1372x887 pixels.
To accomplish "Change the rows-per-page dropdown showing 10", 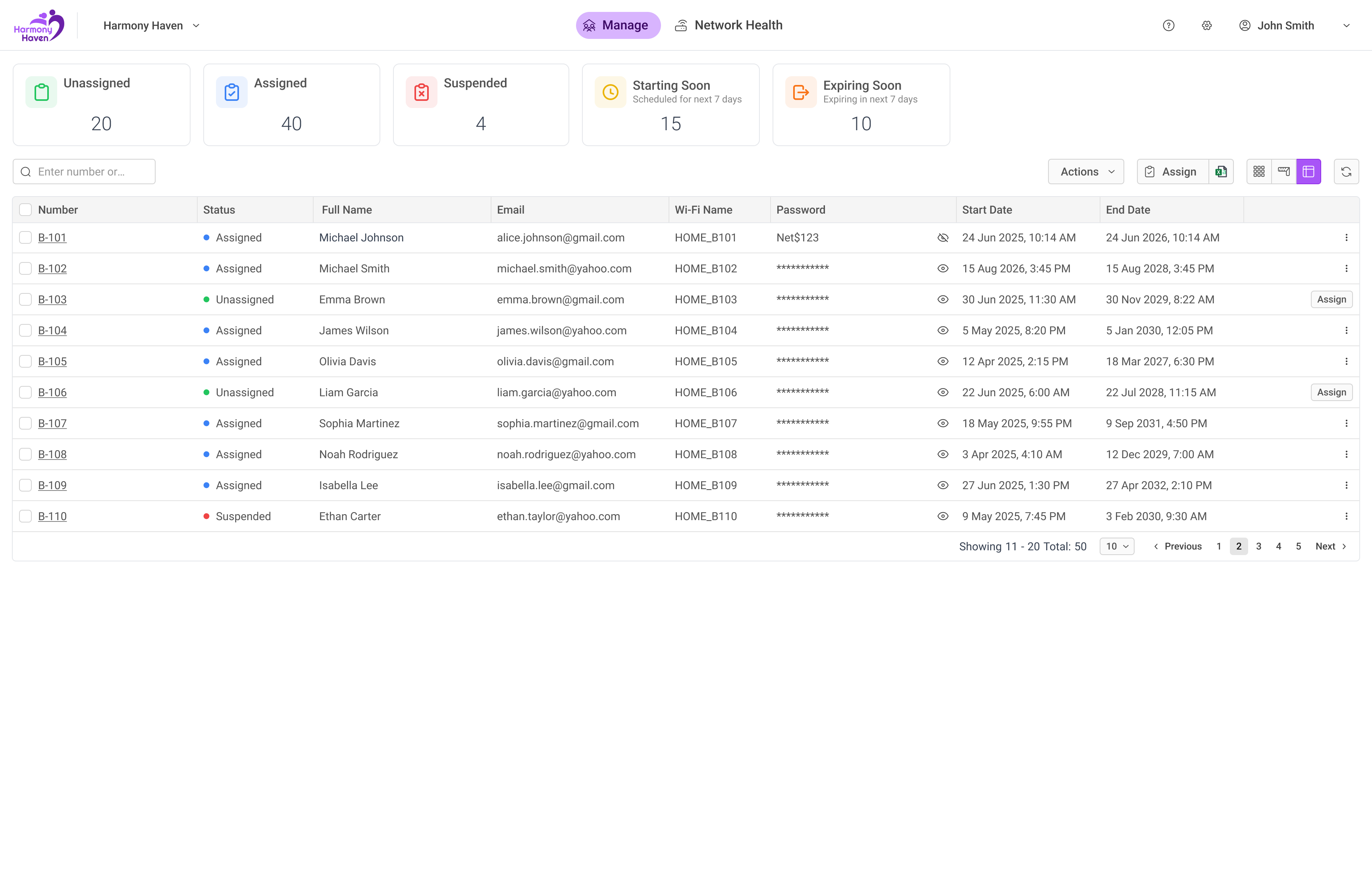I will coord(1117,547).
